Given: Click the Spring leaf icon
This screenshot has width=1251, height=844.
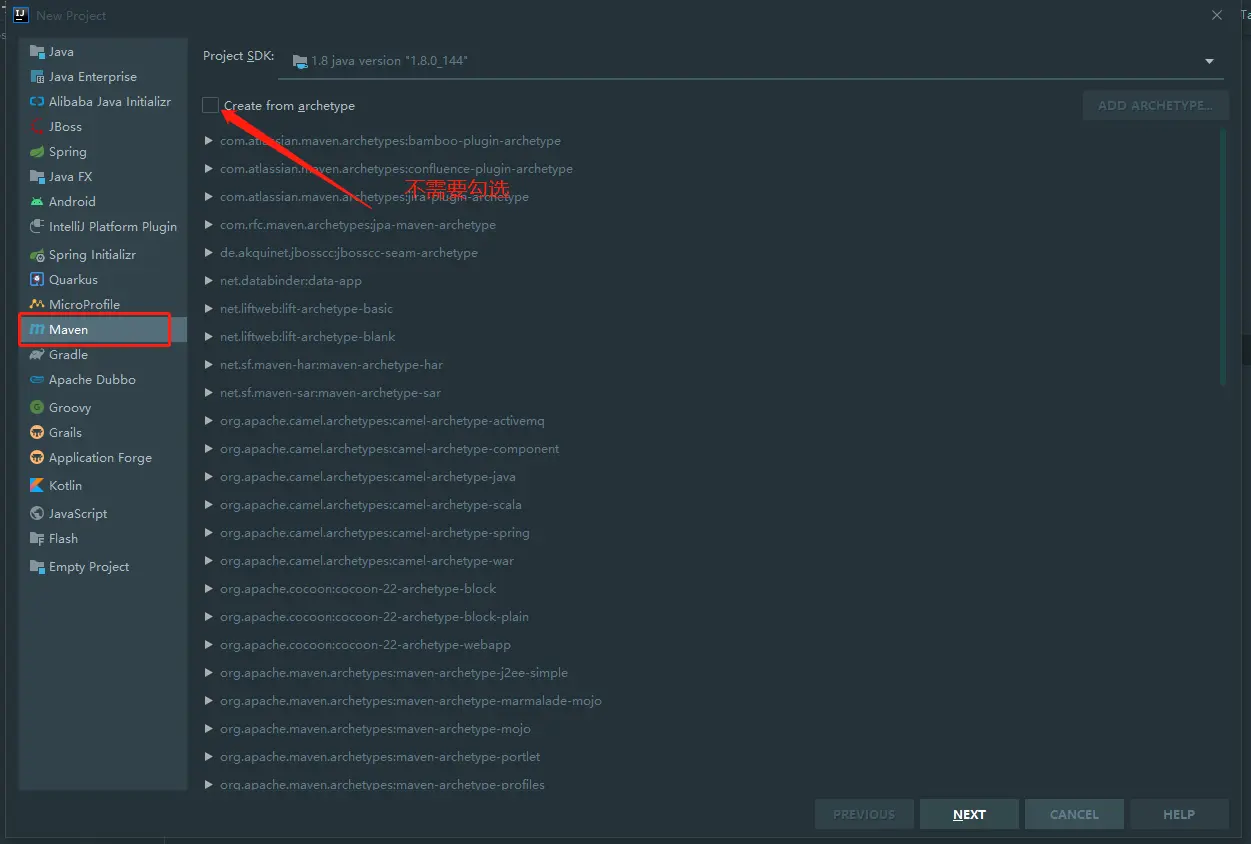Looking at the screenshot, I should tap(37, 152).
